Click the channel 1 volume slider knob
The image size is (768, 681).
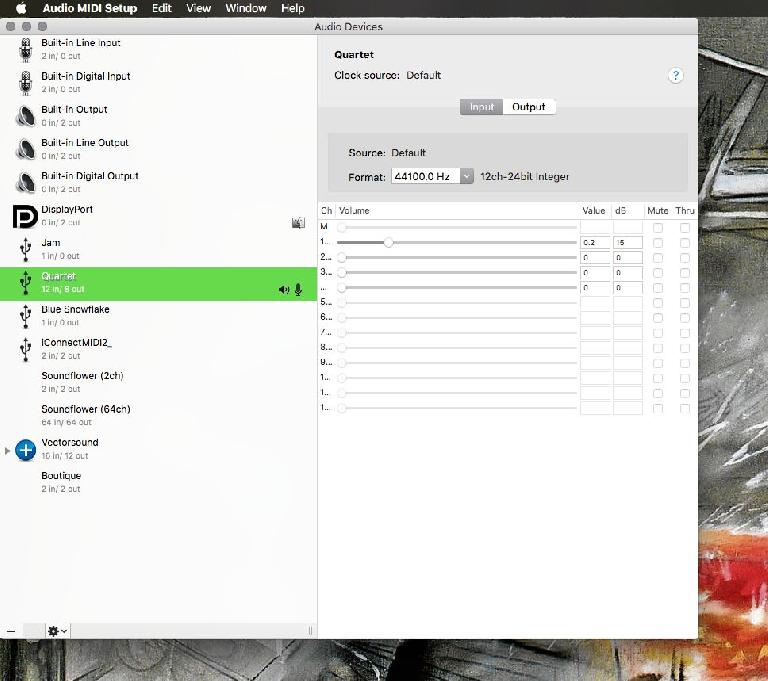click(x=388, y=243)
